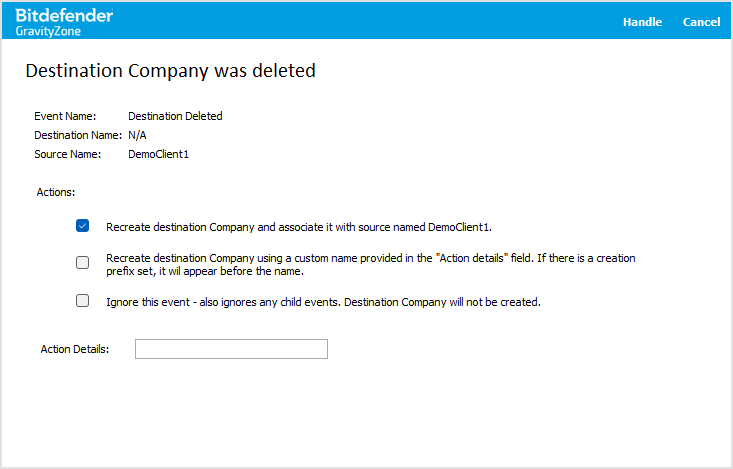Tick the Ignore this event checkbox
This screenshot has width=733, height=469.
(x=83, y=300)
